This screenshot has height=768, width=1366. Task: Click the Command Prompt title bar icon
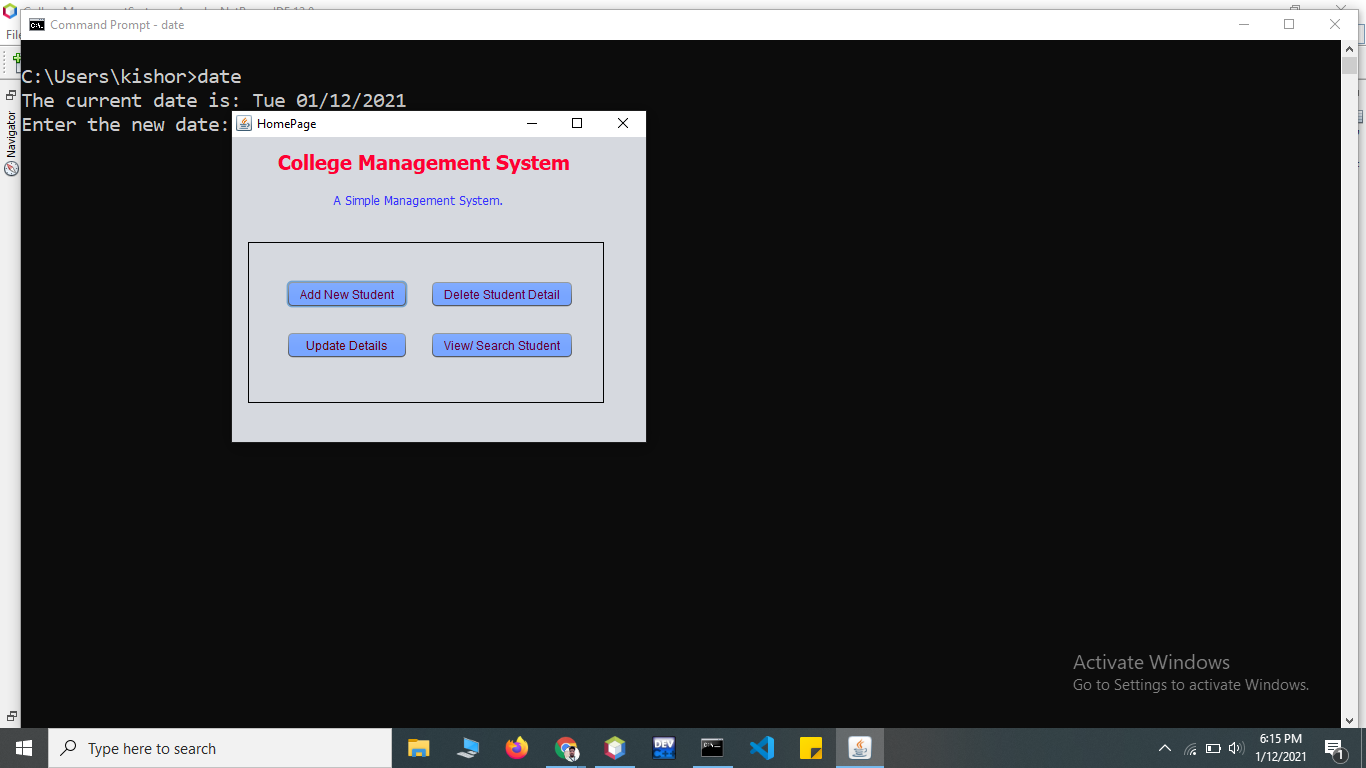[x=37, y=25]
